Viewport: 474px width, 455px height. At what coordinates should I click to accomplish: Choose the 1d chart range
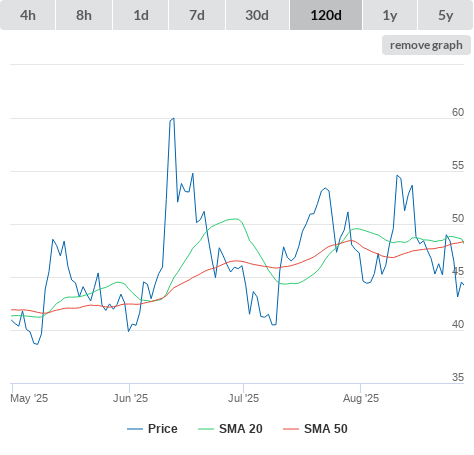coord(141,15)
